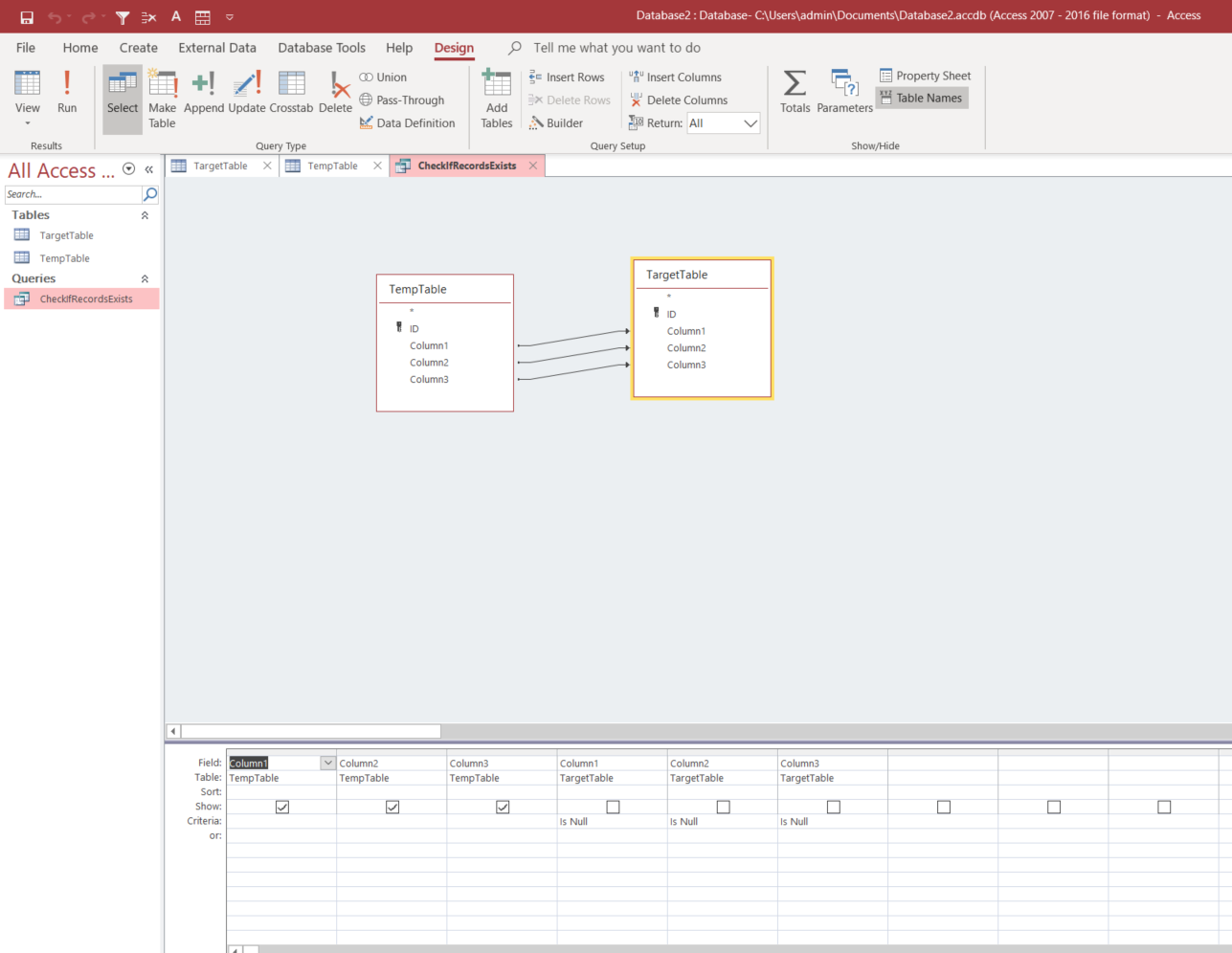Screen dimensions: 1232x953
Task: Collapse the Tables group in navigation pane
Action: (x=145, y=215)
